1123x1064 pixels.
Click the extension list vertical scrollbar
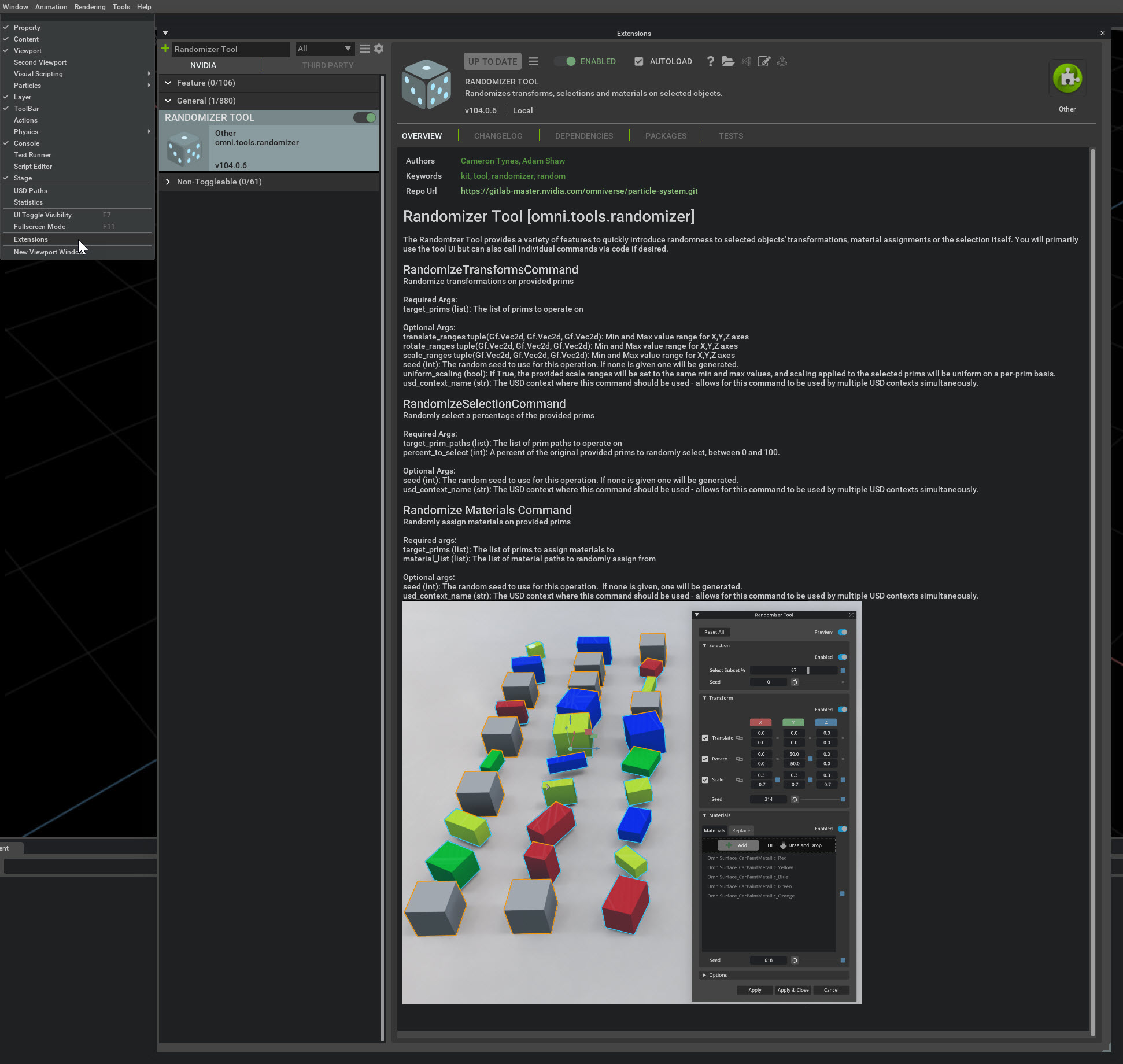382,557
